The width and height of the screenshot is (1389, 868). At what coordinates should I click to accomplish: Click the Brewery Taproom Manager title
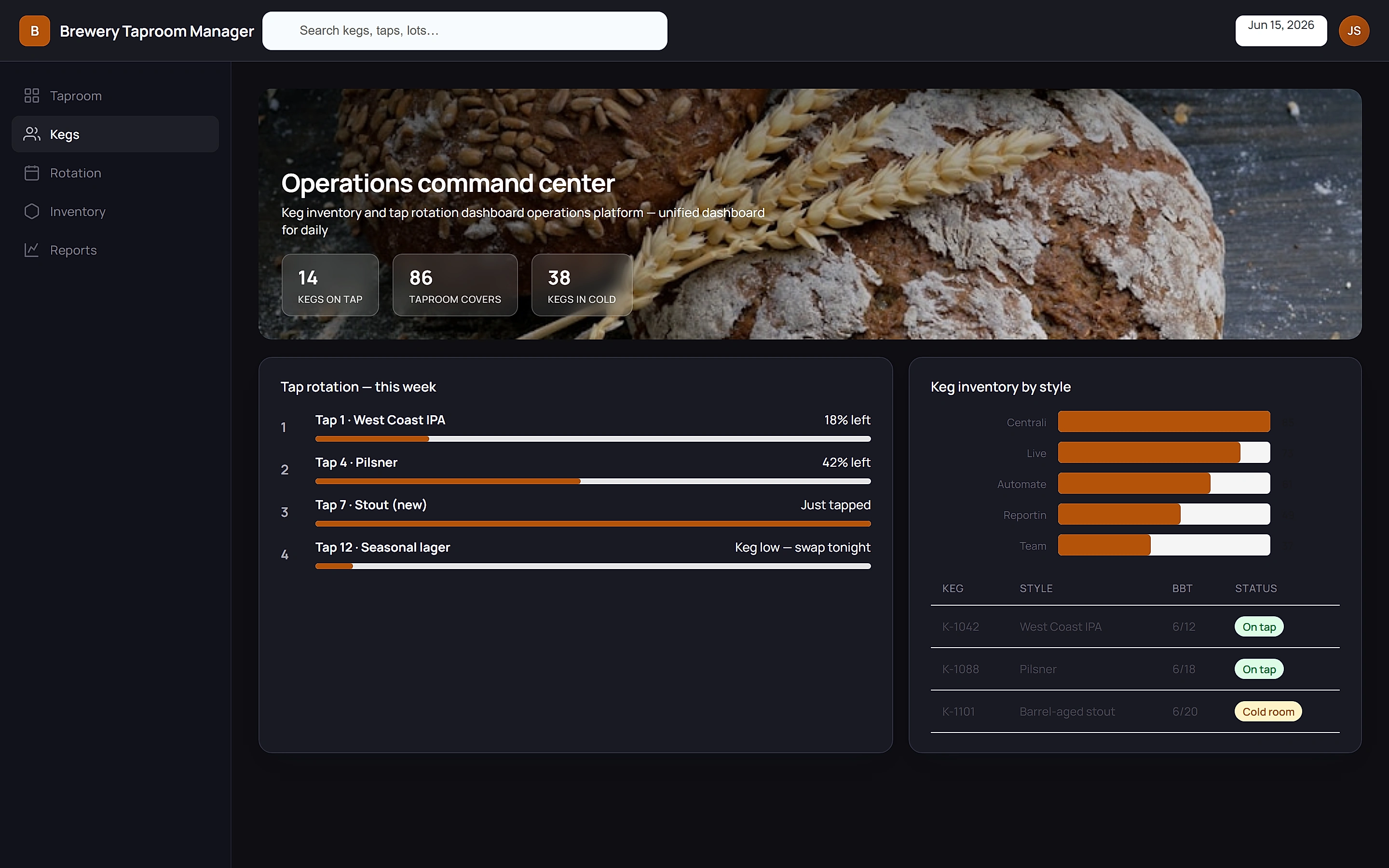pyautogui.click(x=157, y=31)
